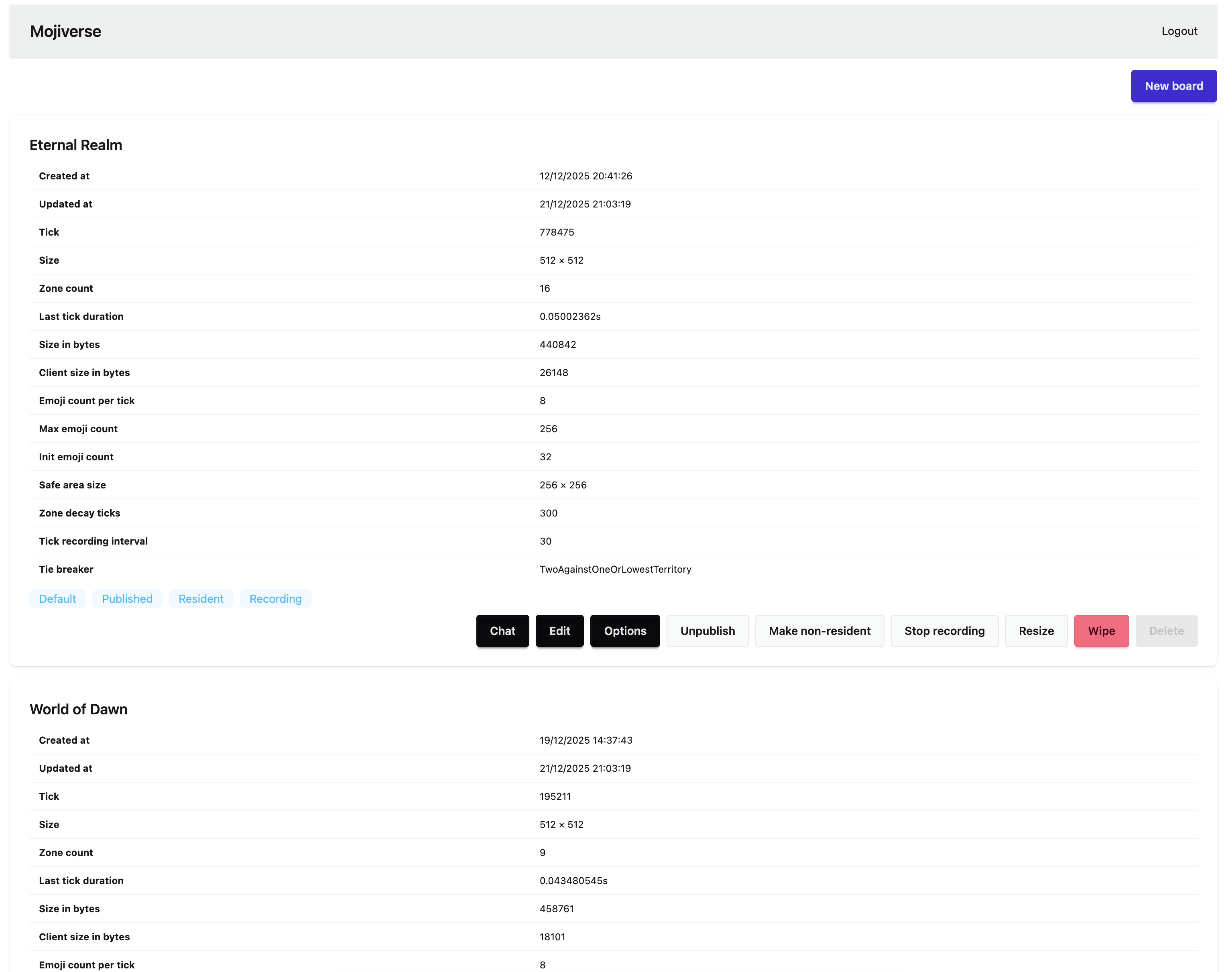1232x972 pixels.
Task: Edit the Eternal Realm board
Action: pyautogui.click(x=559, y=630)
